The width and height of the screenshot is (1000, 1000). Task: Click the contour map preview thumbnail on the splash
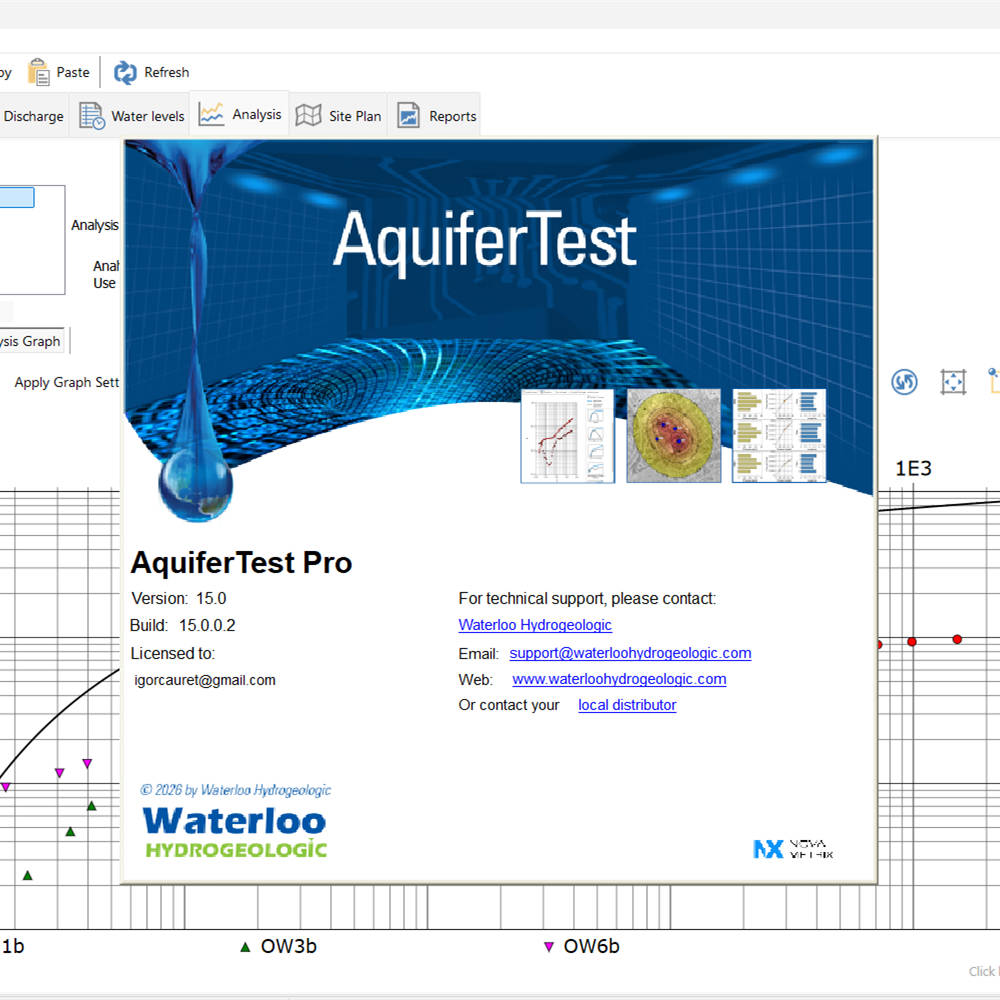(x=673, y=435)
